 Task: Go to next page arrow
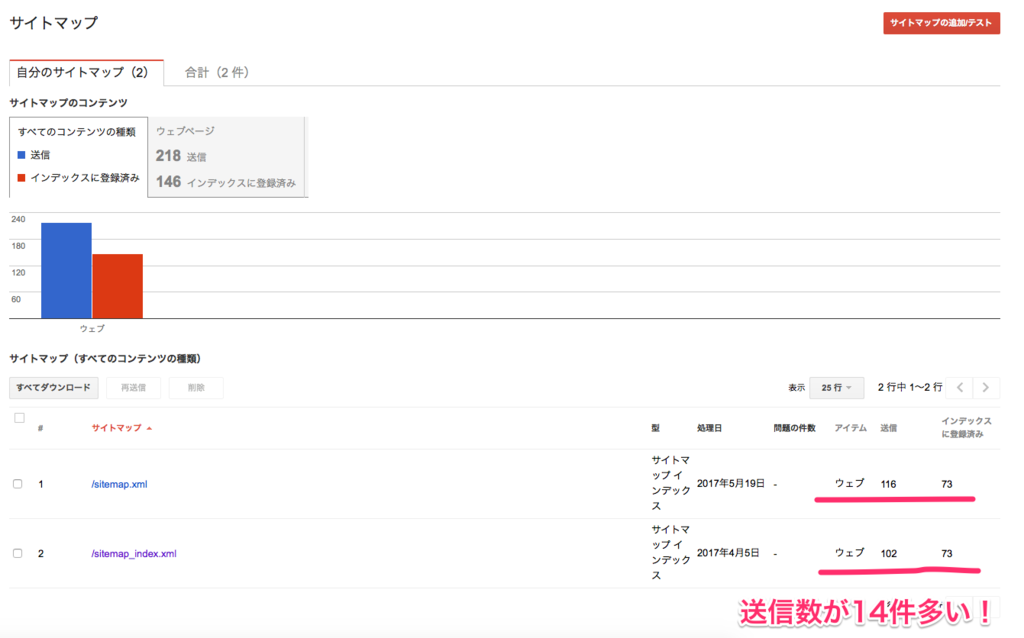coord(986,387)
